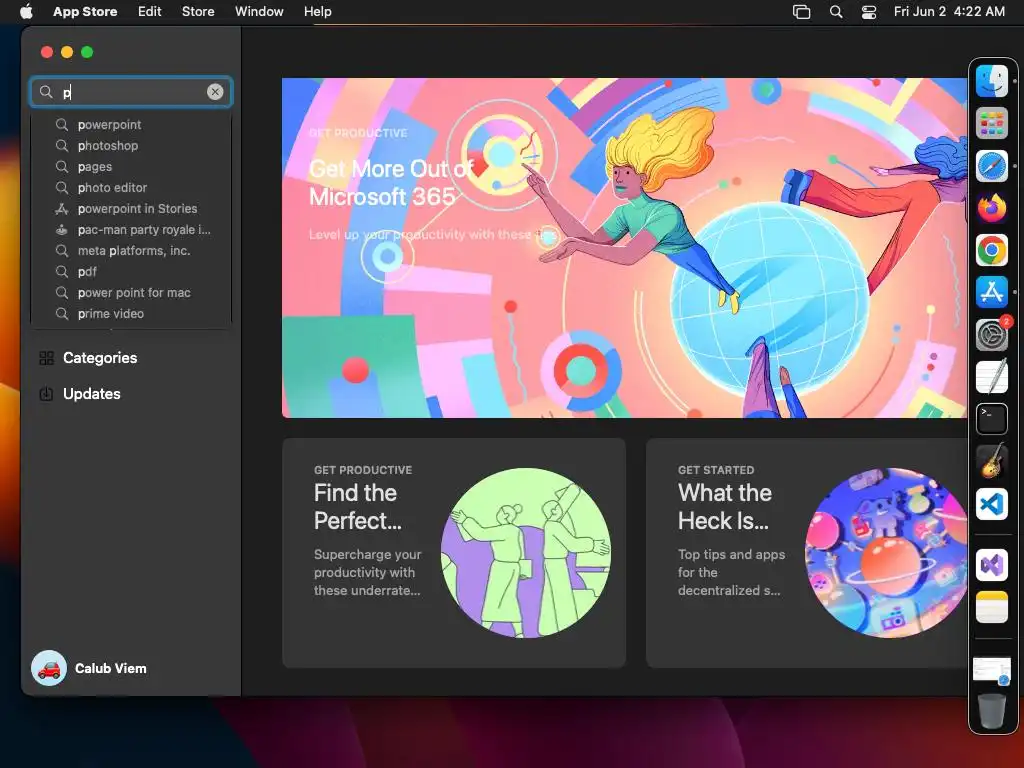The image size is (1024, 768).
Task: Click the magnifier icon in the search field
Action: 46,92
